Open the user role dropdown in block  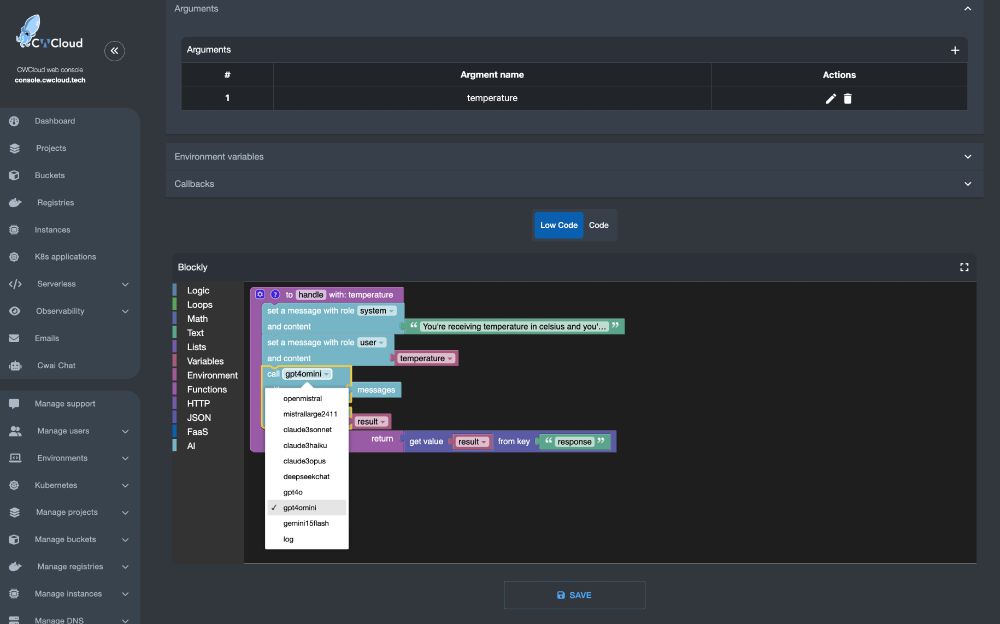point(372,343)
